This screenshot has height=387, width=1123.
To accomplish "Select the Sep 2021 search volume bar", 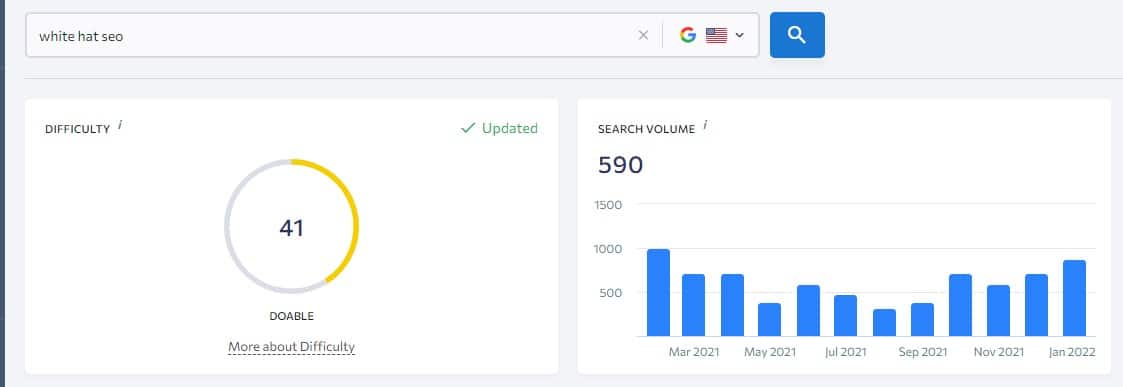I will click(922, 320).
